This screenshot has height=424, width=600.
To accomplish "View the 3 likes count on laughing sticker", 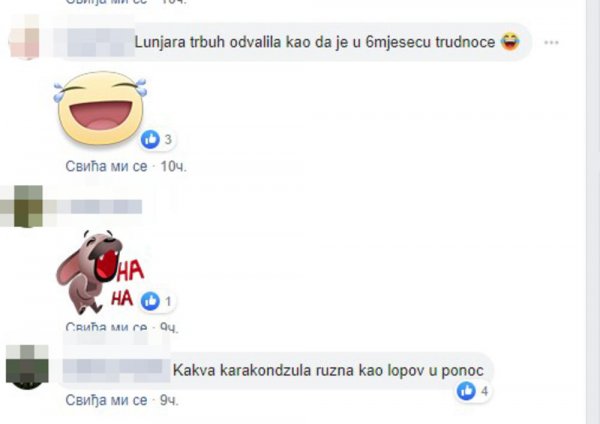I will (168, 140).
